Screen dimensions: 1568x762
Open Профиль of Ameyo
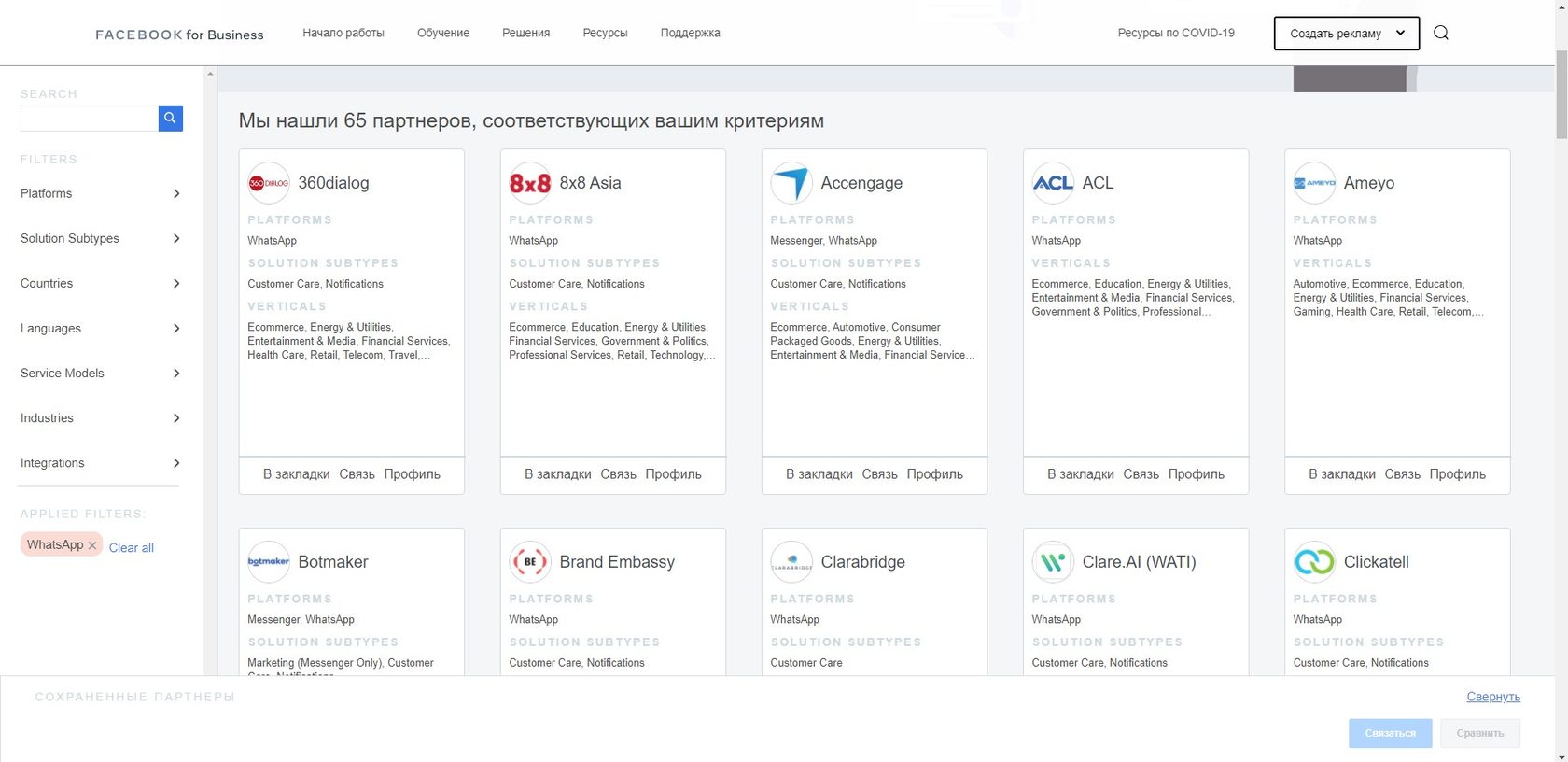1458,474
